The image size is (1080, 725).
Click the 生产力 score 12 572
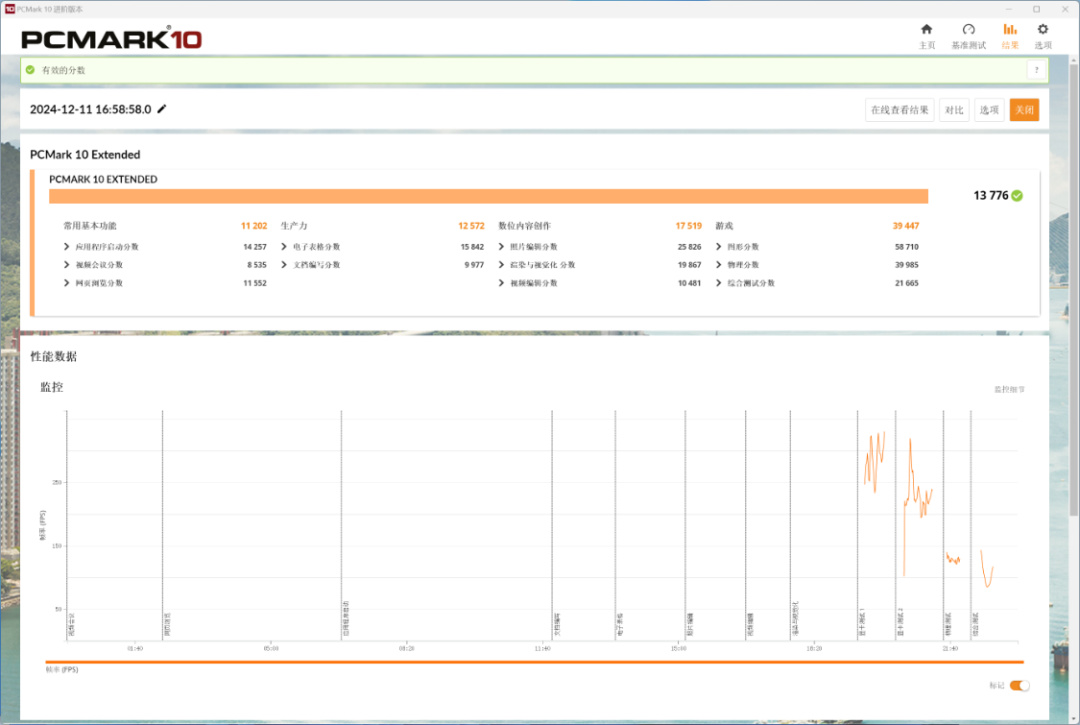pos(471,226)
